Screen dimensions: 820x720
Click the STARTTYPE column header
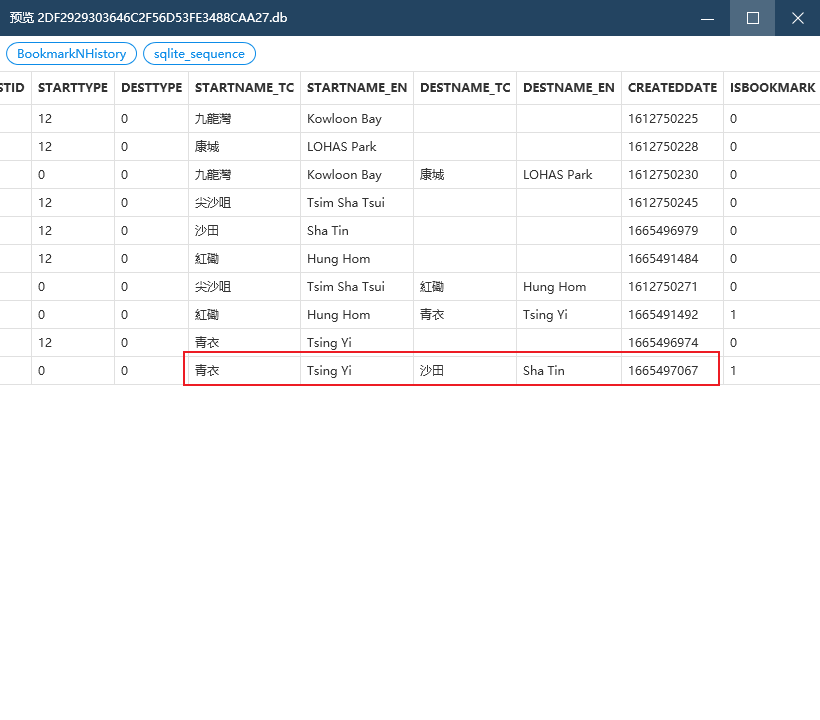coord(73,88)
